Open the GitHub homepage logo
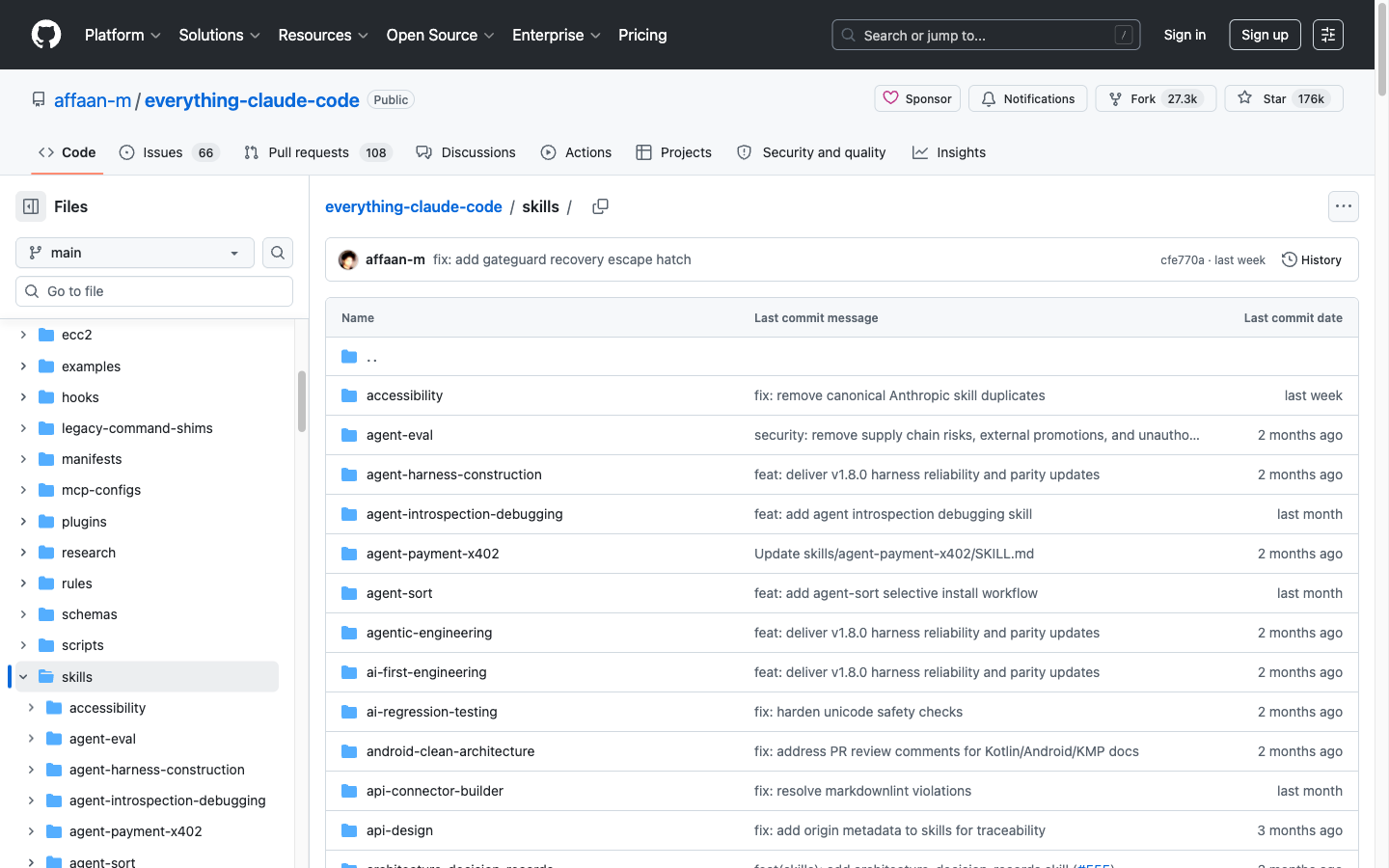The image size is (1389, 868). [x=46, y=35]
